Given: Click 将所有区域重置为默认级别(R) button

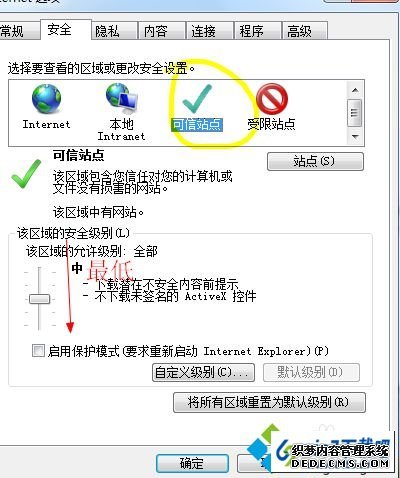Looking at the screenshot, I should [x=269, y=403].
